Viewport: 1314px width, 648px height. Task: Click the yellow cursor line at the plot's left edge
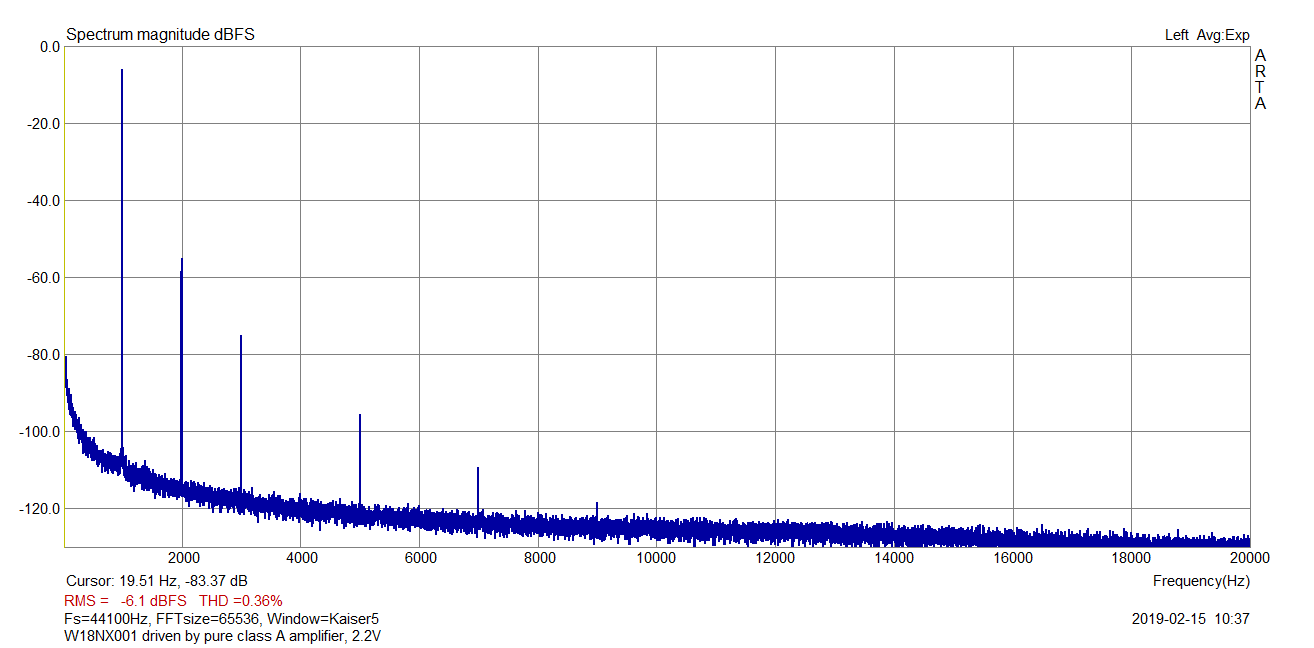65,296
